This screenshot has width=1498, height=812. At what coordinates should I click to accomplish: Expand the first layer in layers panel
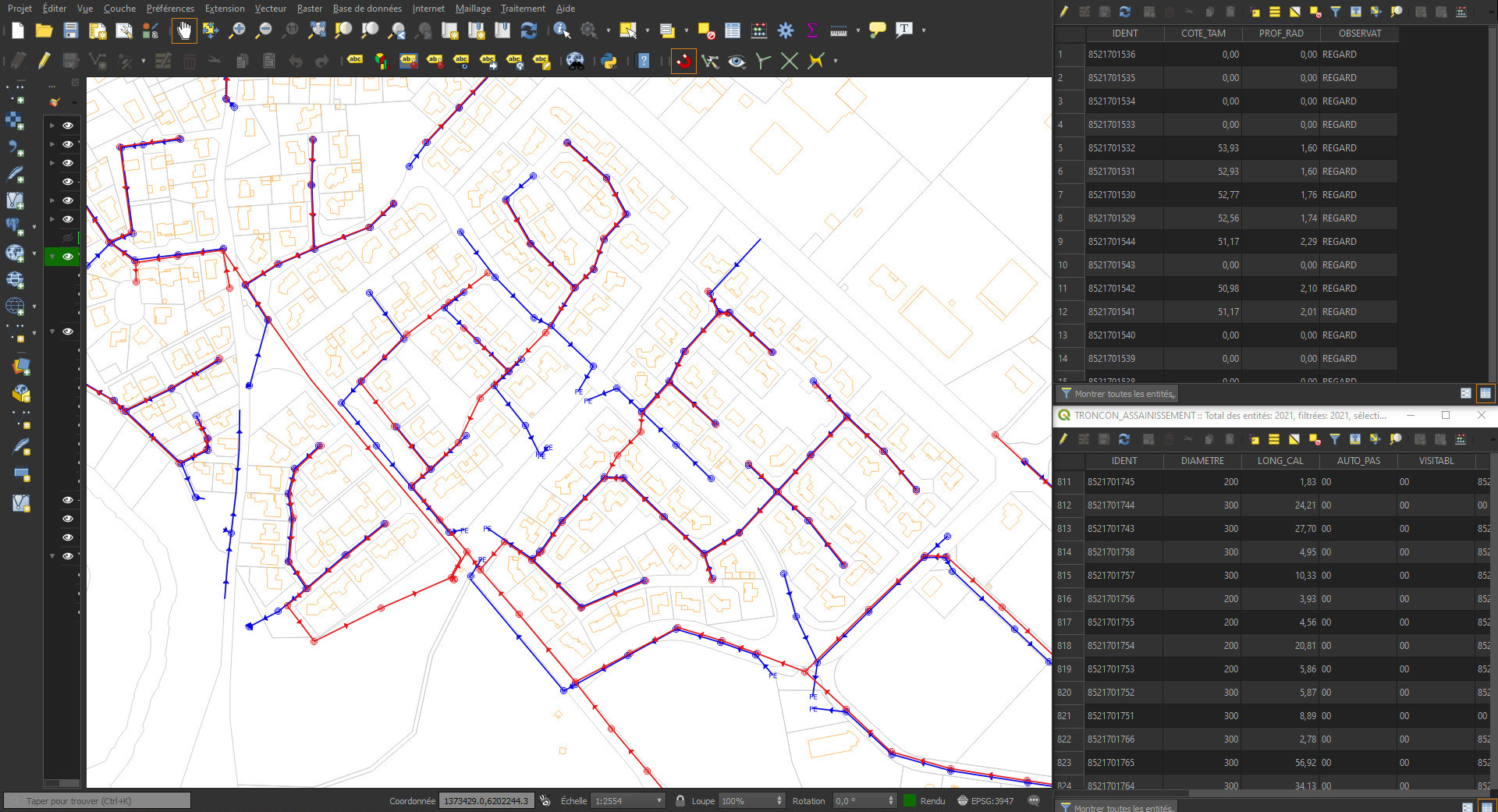tap(52, 126)
